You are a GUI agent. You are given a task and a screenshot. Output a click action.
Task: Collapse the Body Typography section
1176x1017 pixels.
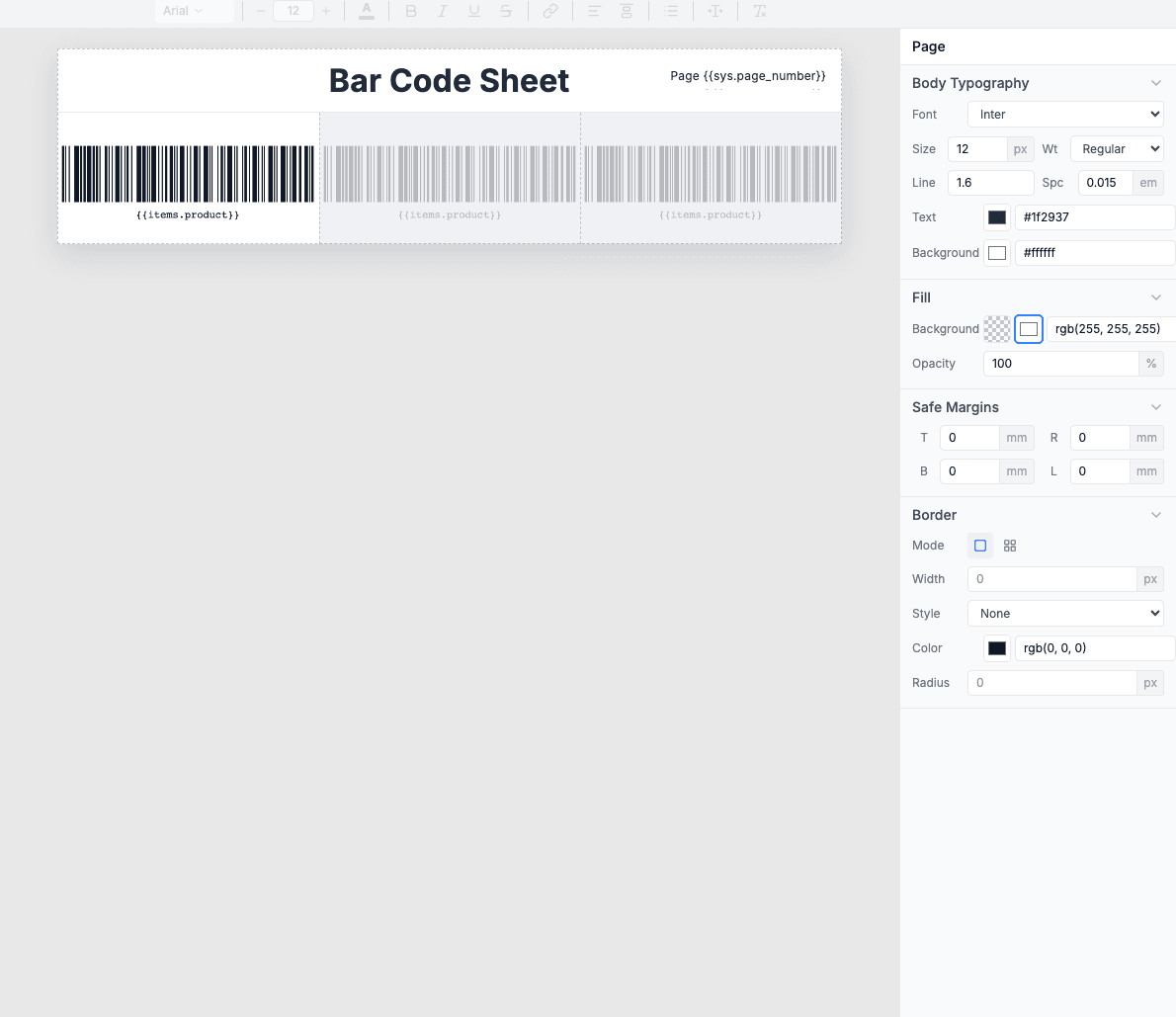[x=1155, y=83]
